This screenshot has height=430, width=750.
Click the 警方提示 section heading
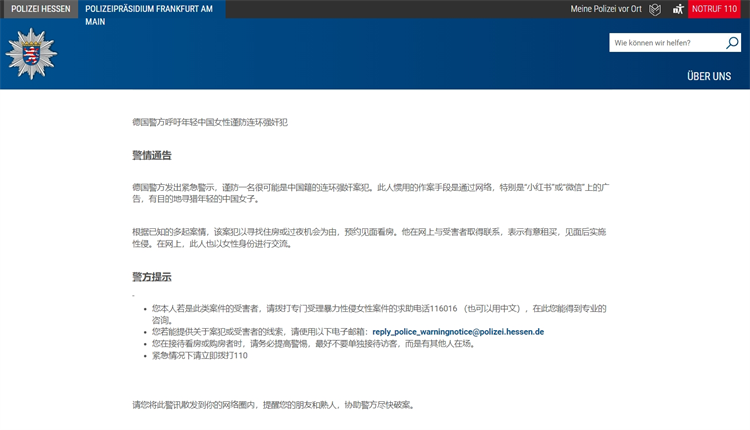click(152, 277)
